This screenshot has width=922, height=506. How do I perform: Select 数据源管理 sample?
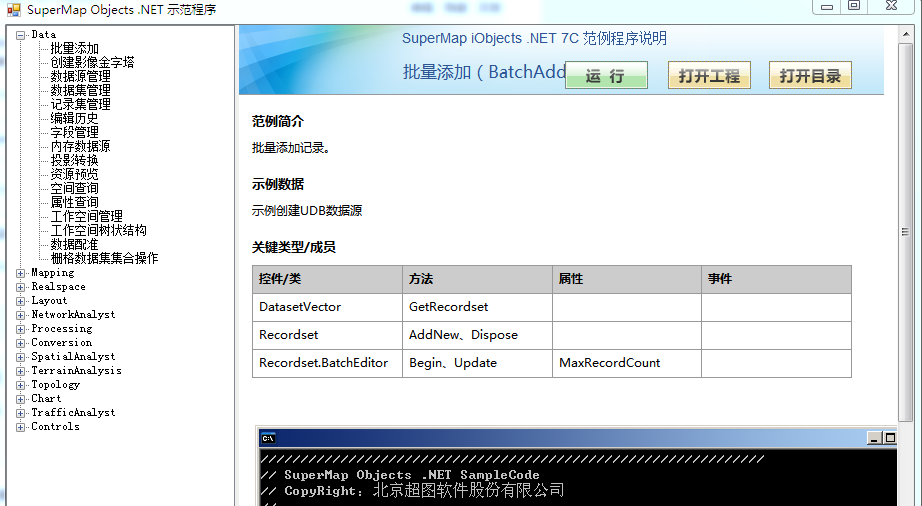tap(81, 76)
